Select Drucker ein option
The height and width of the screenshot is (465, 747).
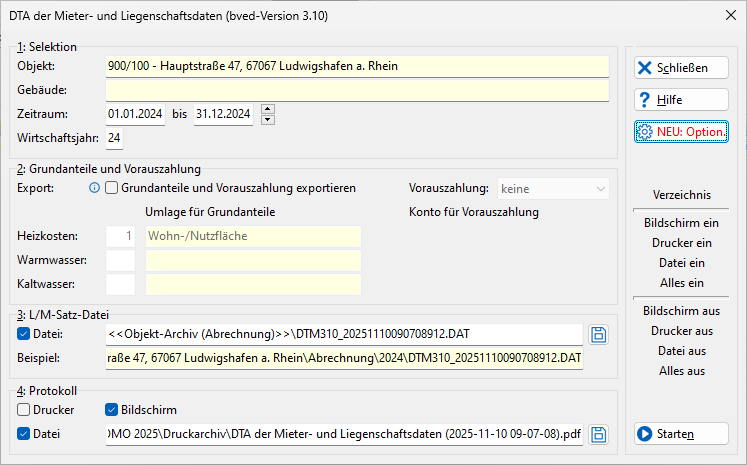681,243
